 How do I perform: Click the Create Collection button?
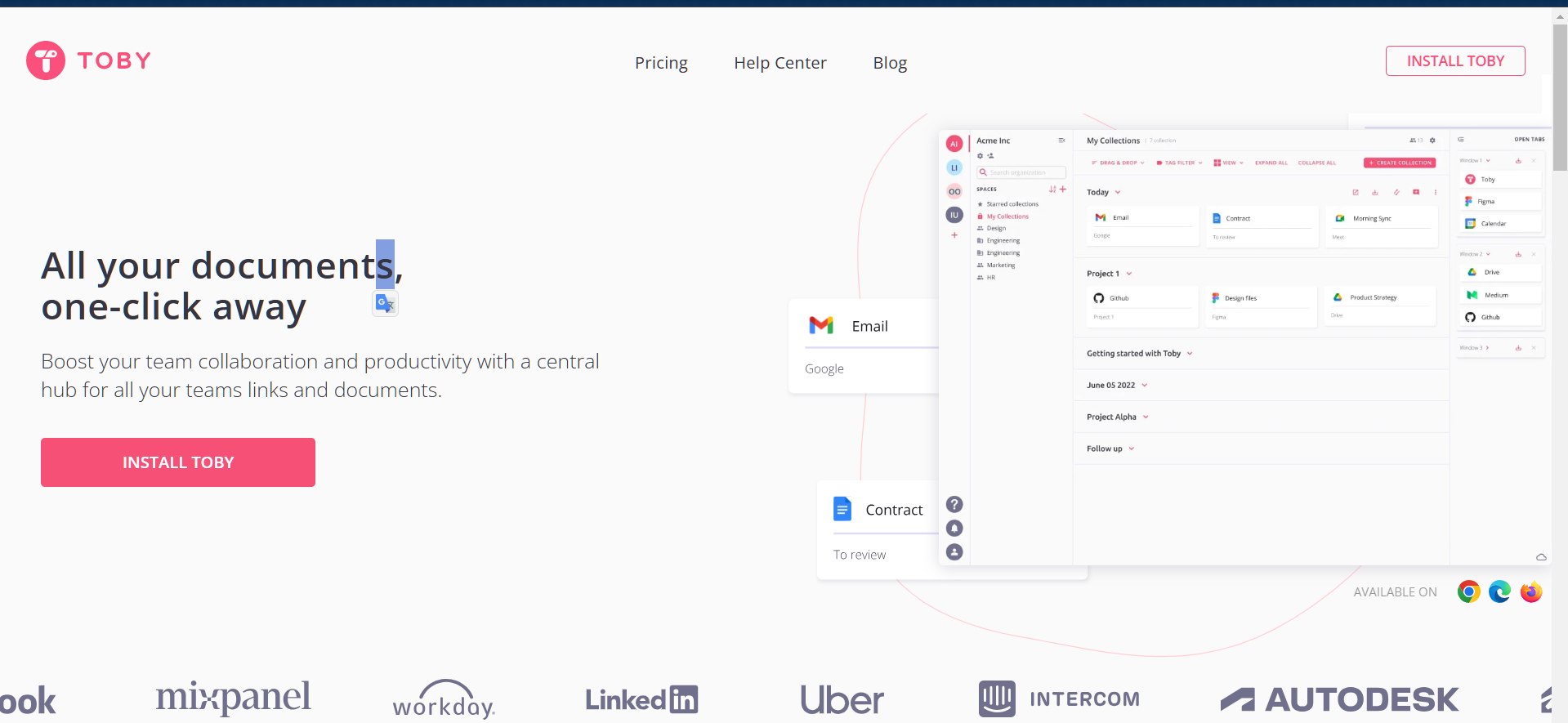[x=1400, y=163]
